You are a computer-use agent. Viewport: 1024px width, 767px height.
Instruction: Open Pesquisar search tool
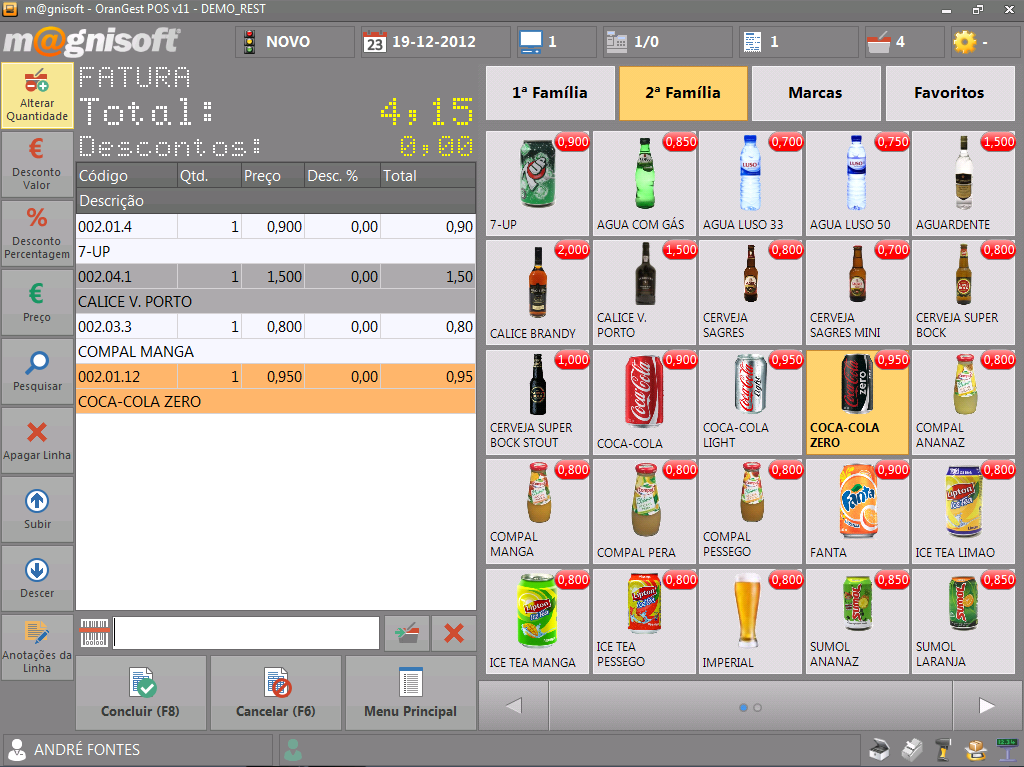pos(37,371)
